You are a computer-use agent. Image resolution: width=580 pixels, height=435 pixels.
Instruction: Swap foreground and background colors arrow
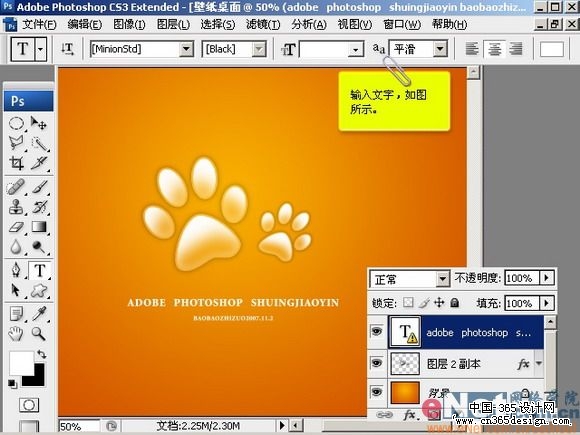[41, 354]
